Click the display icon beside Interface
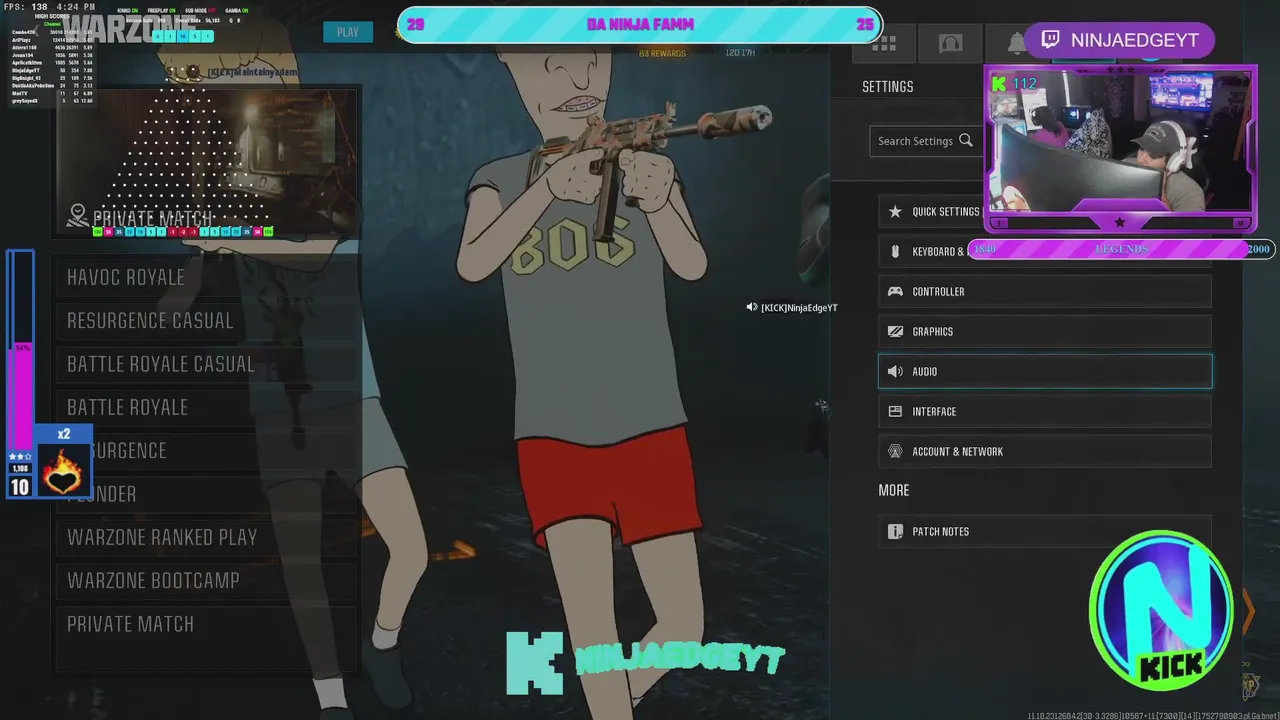Image resolution: width=1280 pixels, height=720 pixels. pos(895,412)
